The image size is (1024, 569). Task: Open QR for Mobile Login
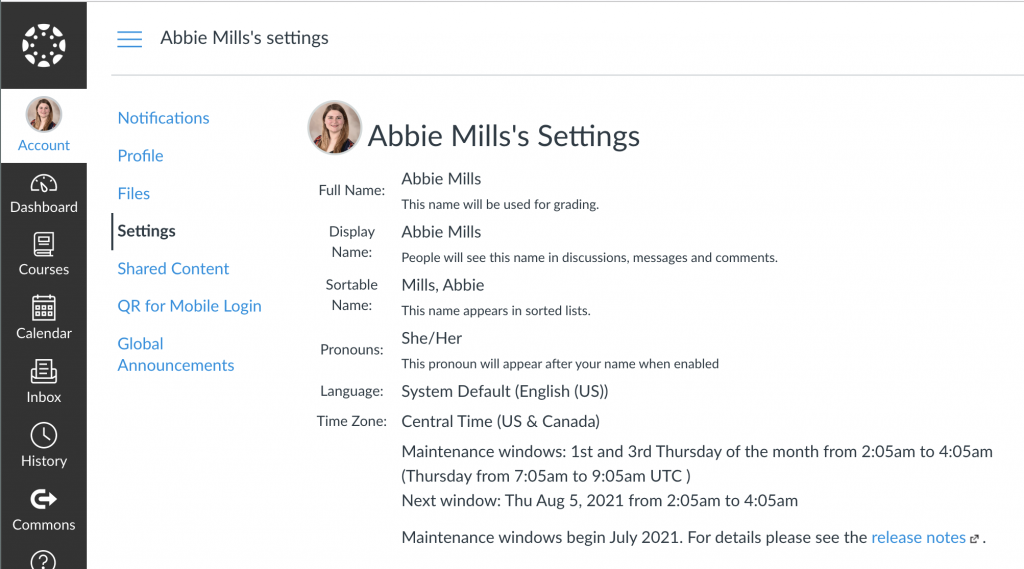[x=189, y=306]
